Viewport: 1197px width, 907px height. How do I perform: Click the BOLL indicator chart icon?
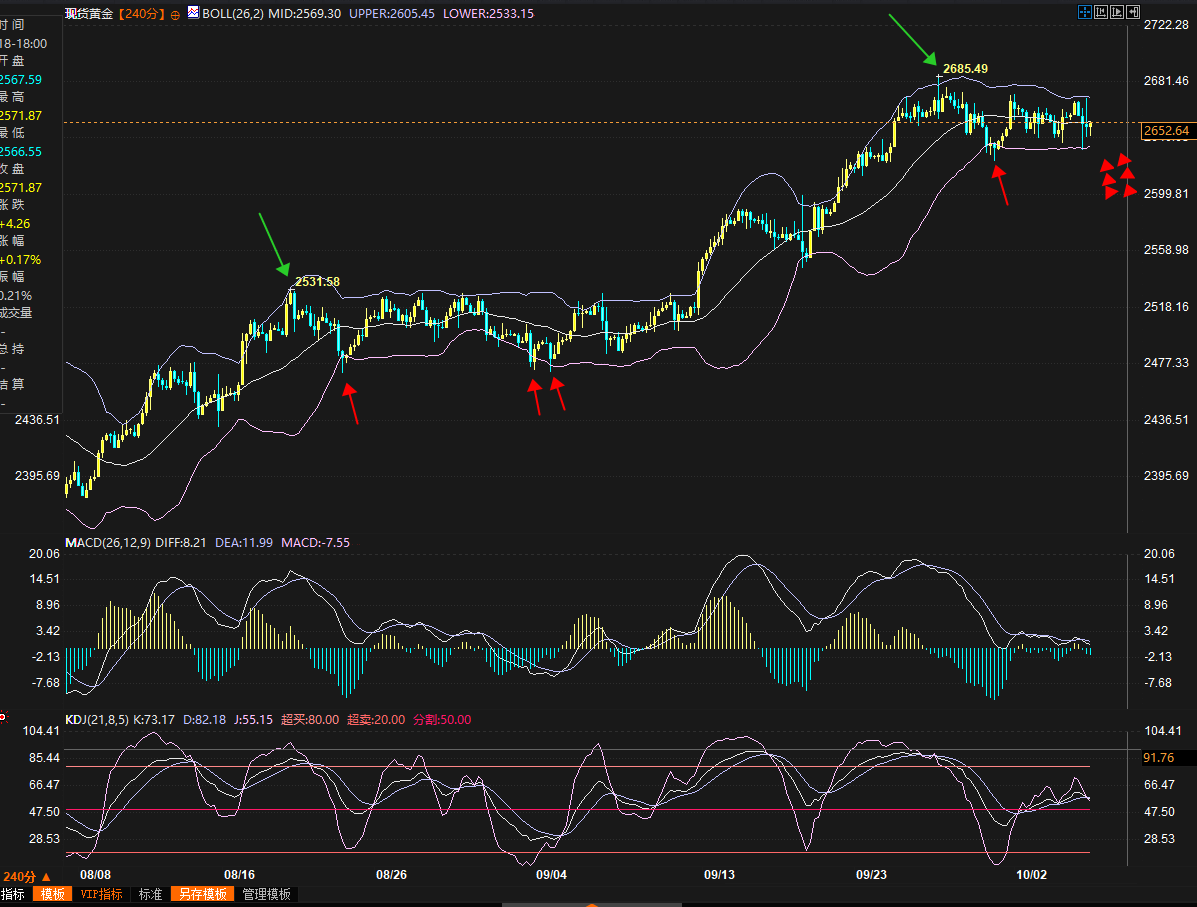(193, 13)
